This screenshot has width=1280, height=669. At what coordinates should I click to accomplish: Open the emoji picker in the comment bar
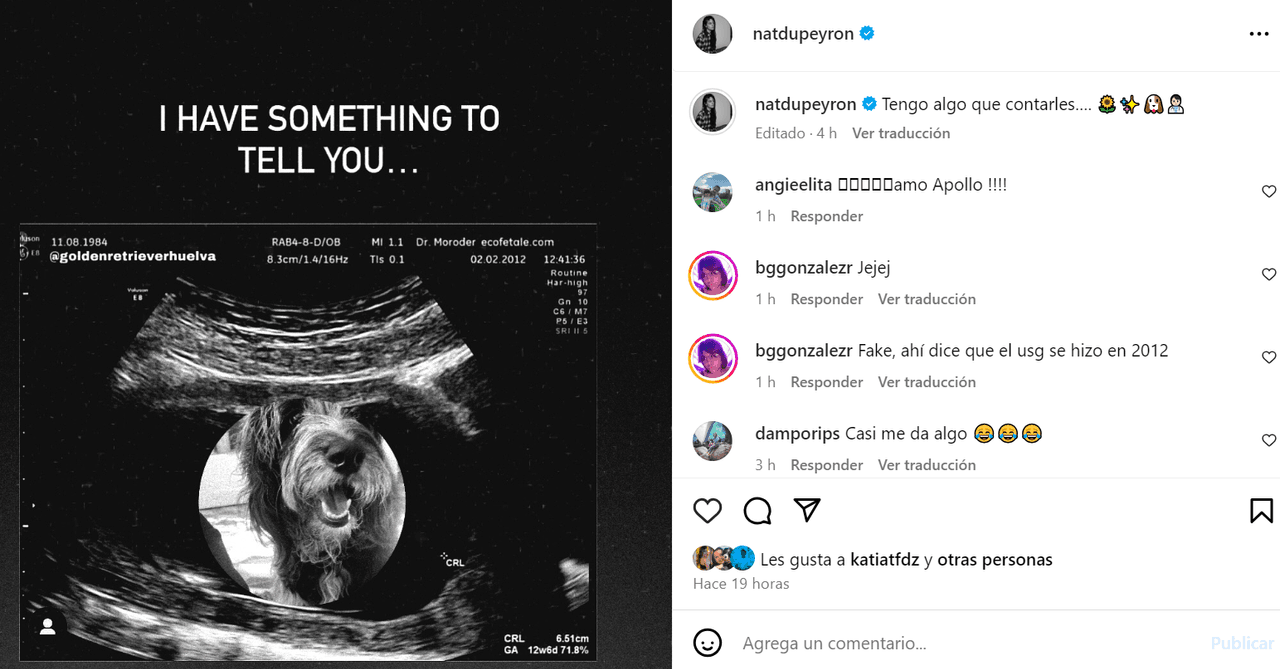pyautogui.click(x=707, y=643)
